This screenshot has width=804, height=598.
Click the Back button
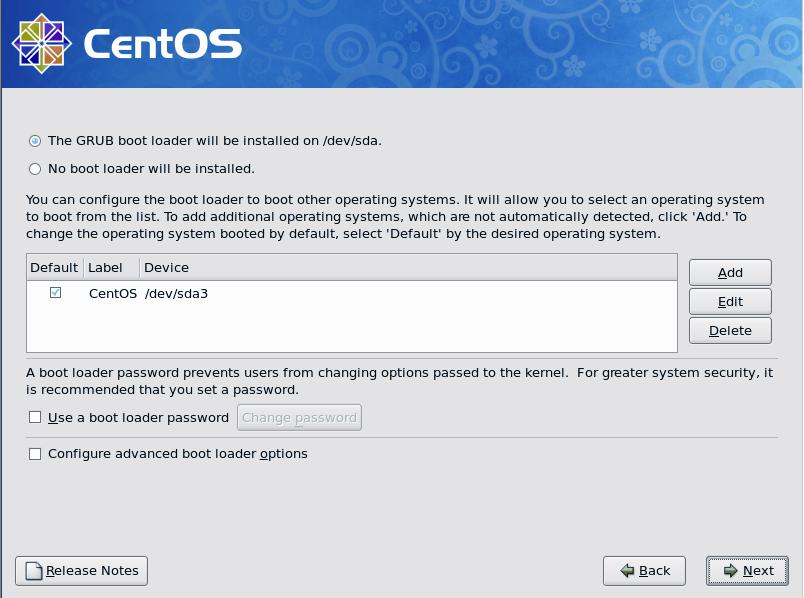644,571
